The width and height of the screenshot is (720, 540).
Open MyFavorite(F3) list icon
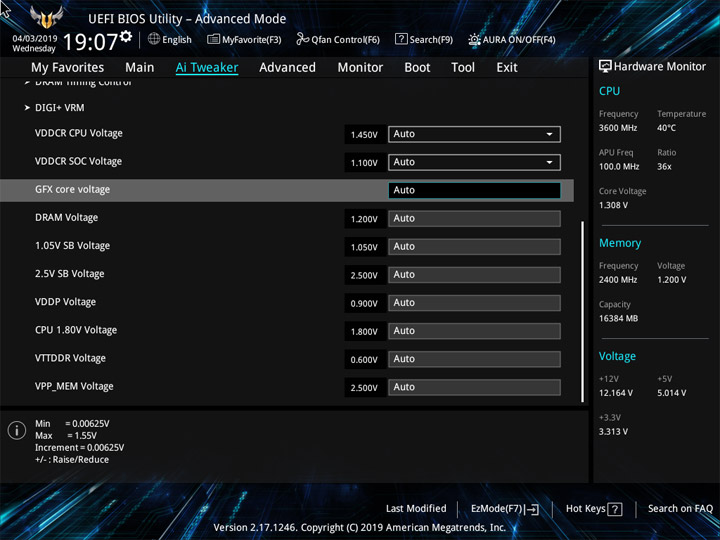213,39
